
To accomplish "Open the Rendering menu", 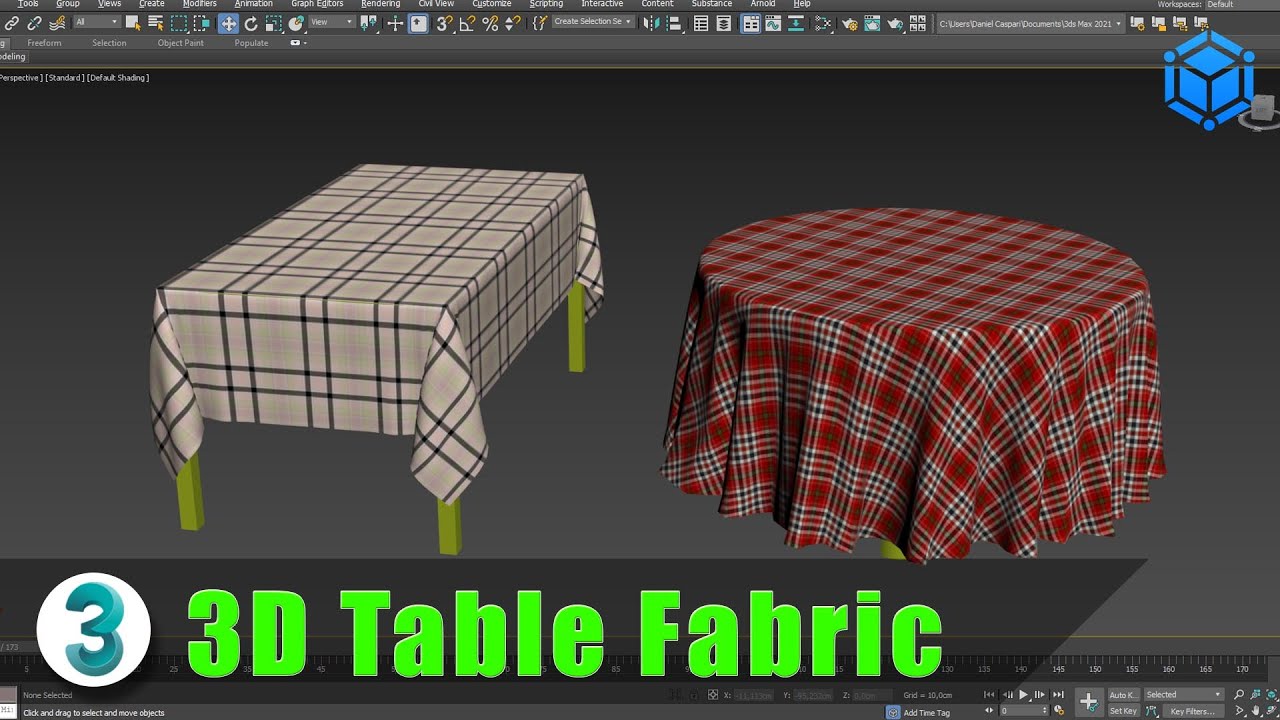I will coord(380,4).
